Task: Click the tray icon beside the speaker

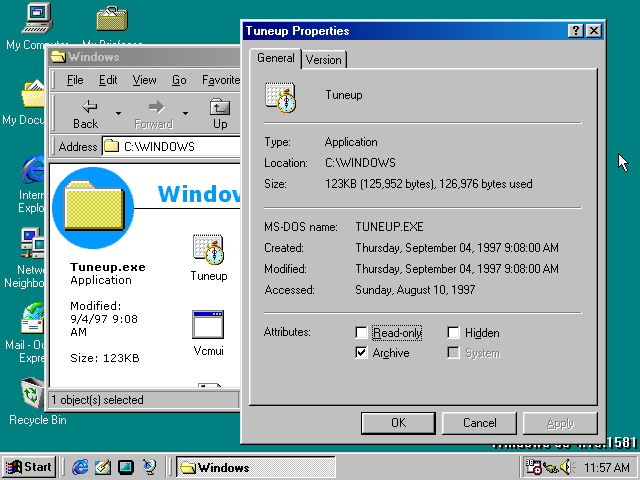Action: coord(550,467)
